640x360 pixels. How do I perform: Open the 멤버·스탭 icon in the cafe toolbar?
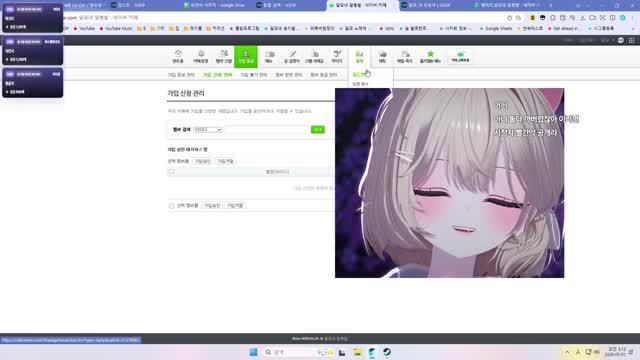[223, 56]
